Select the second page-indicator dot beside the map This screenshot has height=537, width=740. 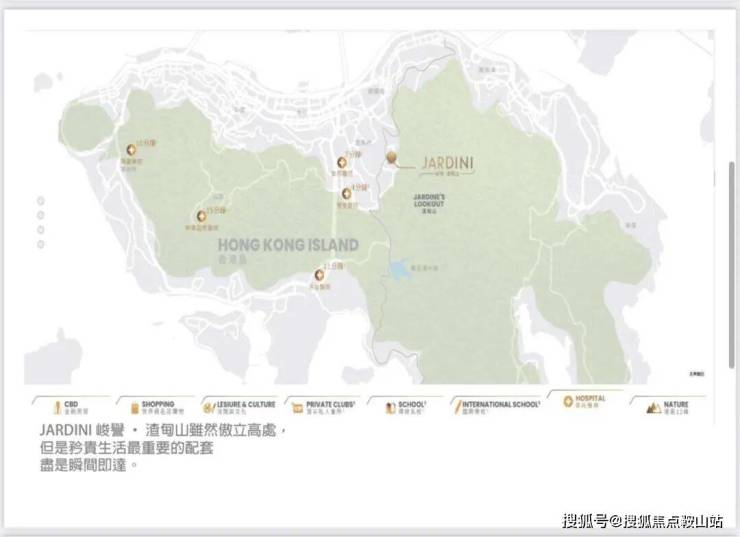(41, 215)
